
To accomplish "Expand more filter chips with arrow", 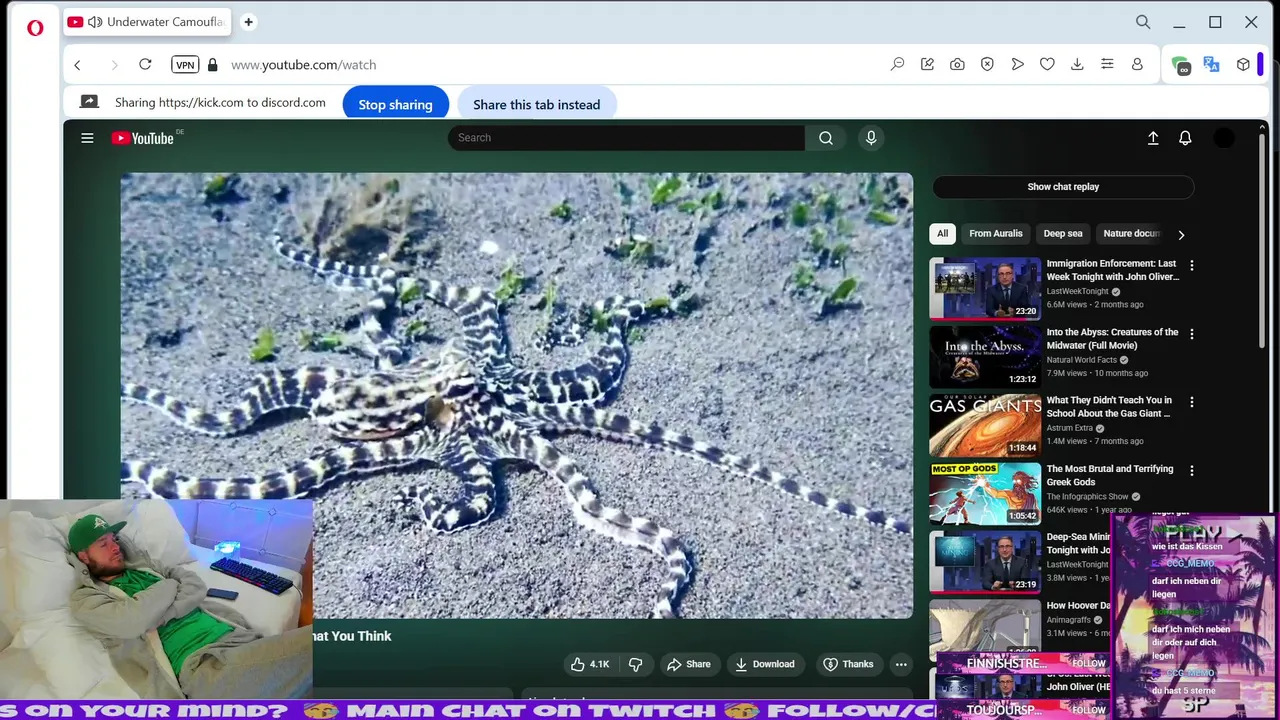I will coord(1181,235).
